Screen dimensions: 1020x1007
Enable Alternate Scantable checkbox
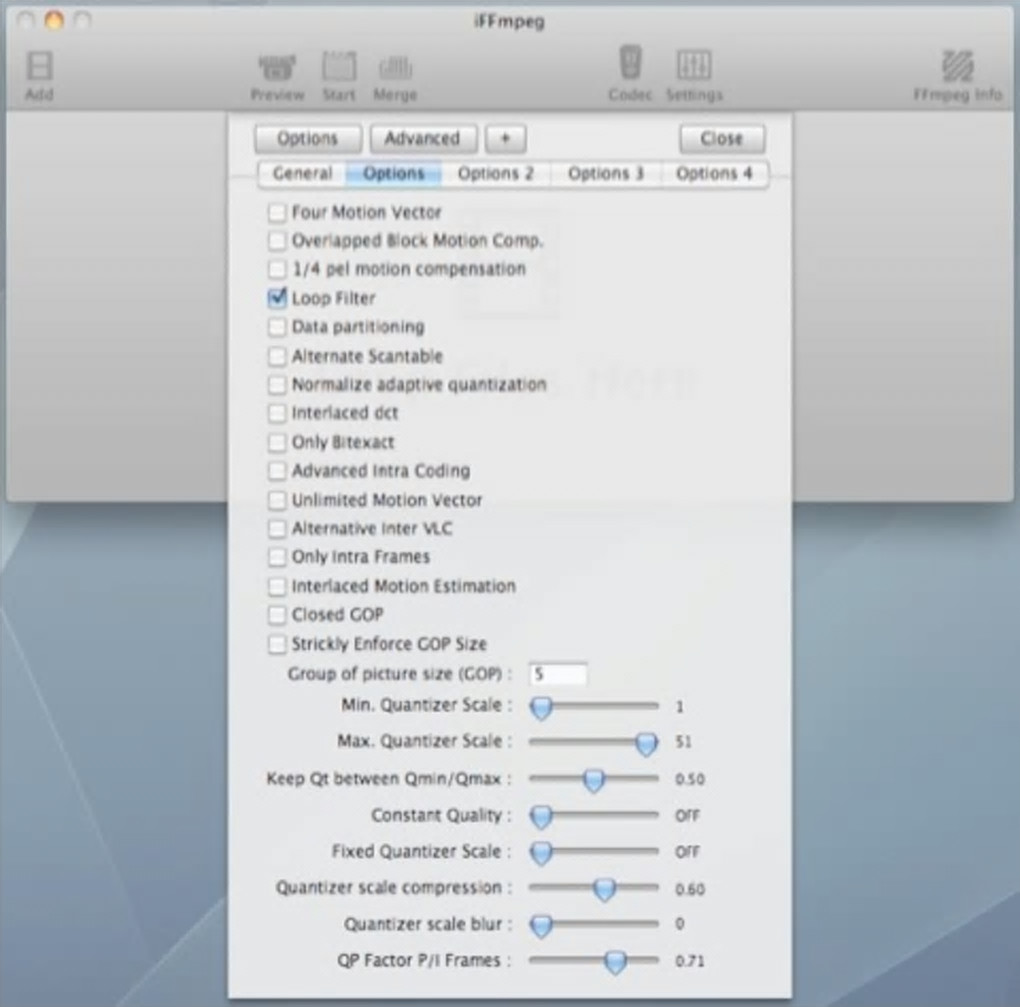pyautogui.click(x=277, y=356)
